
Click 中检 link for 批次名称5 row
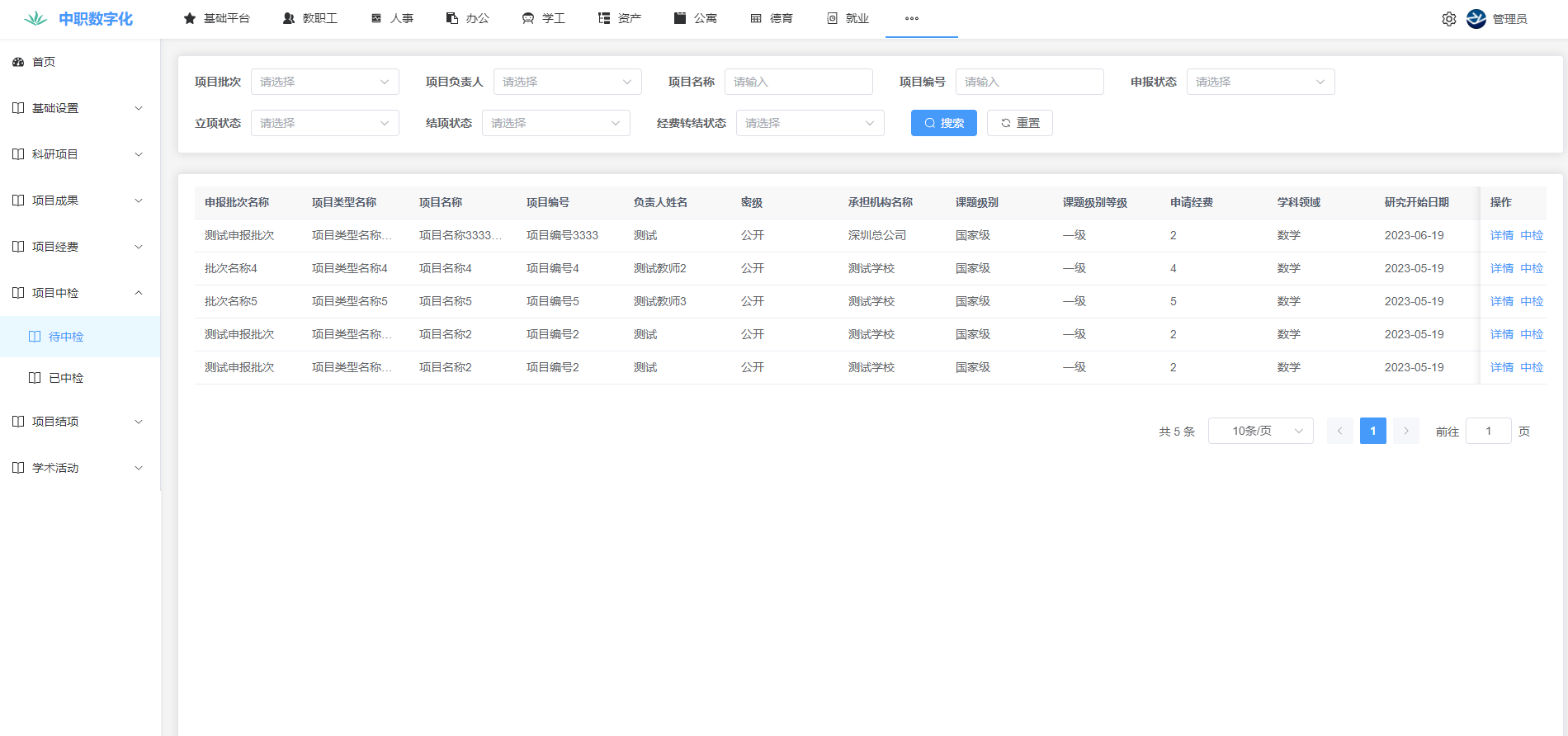tap(1532, 301)
